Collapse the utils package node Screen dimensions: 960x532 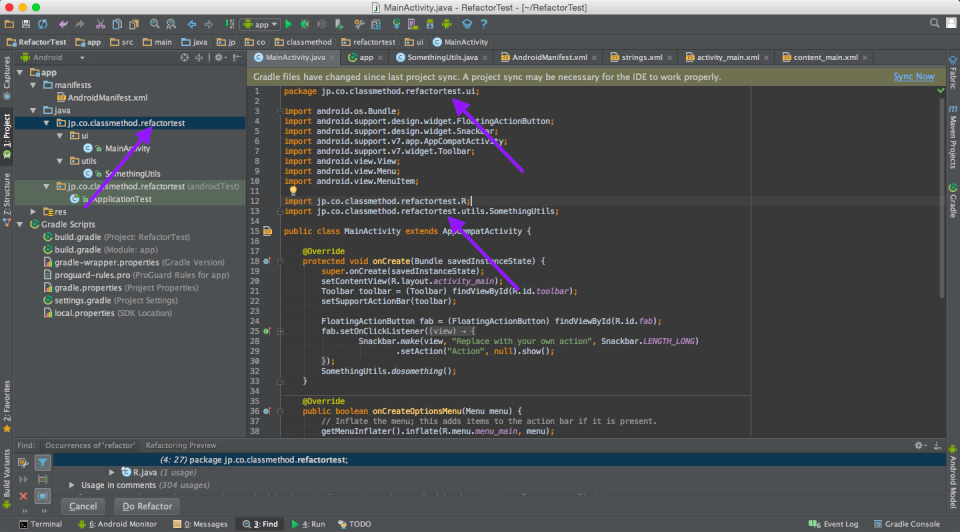click(59, 161)
